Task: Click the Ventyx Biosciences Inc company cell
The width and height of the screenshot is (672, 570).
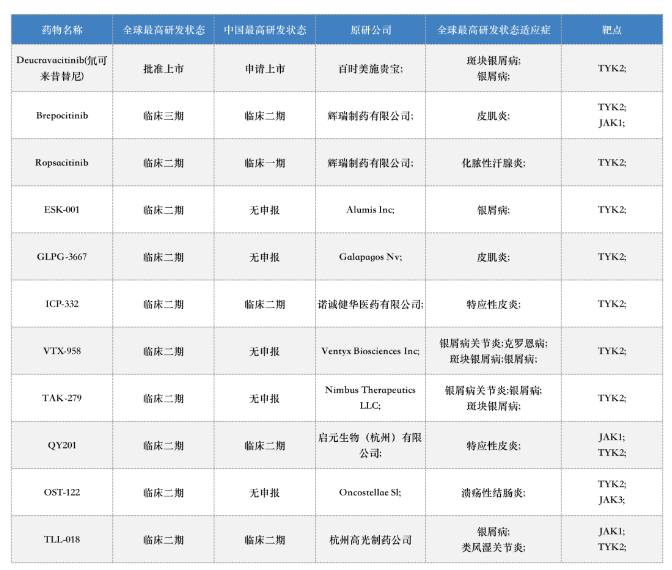Action: [x=371, y=351]
